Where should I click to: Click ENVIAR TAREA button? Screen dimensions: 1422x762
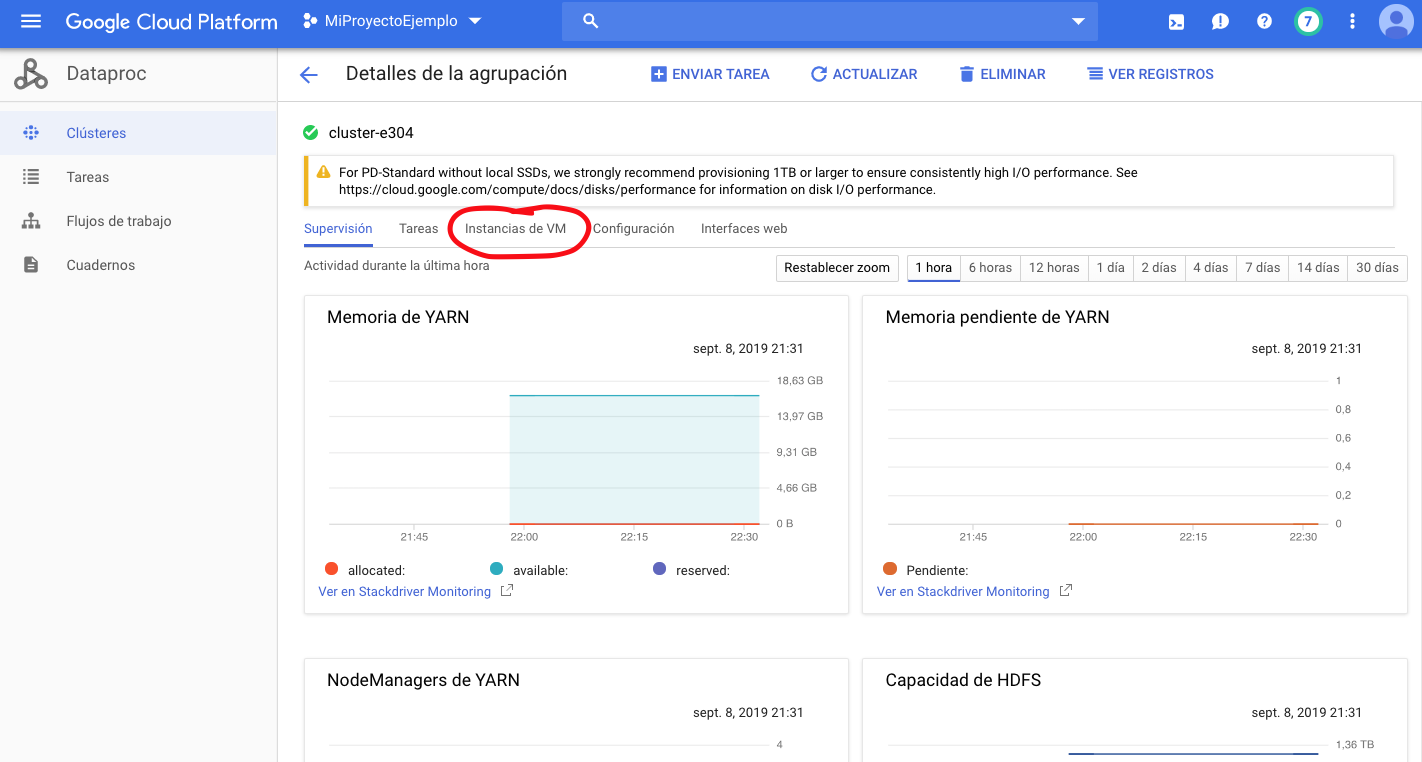(710, 74)
